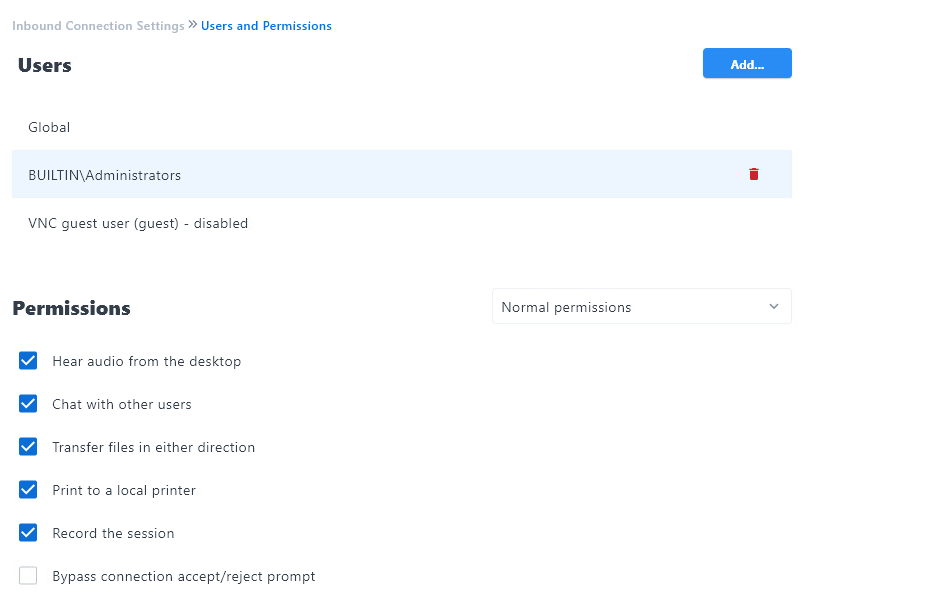Go to Inbound Connection Settings breadcrumb
926x594 pixels.
(x=98, y=25)
